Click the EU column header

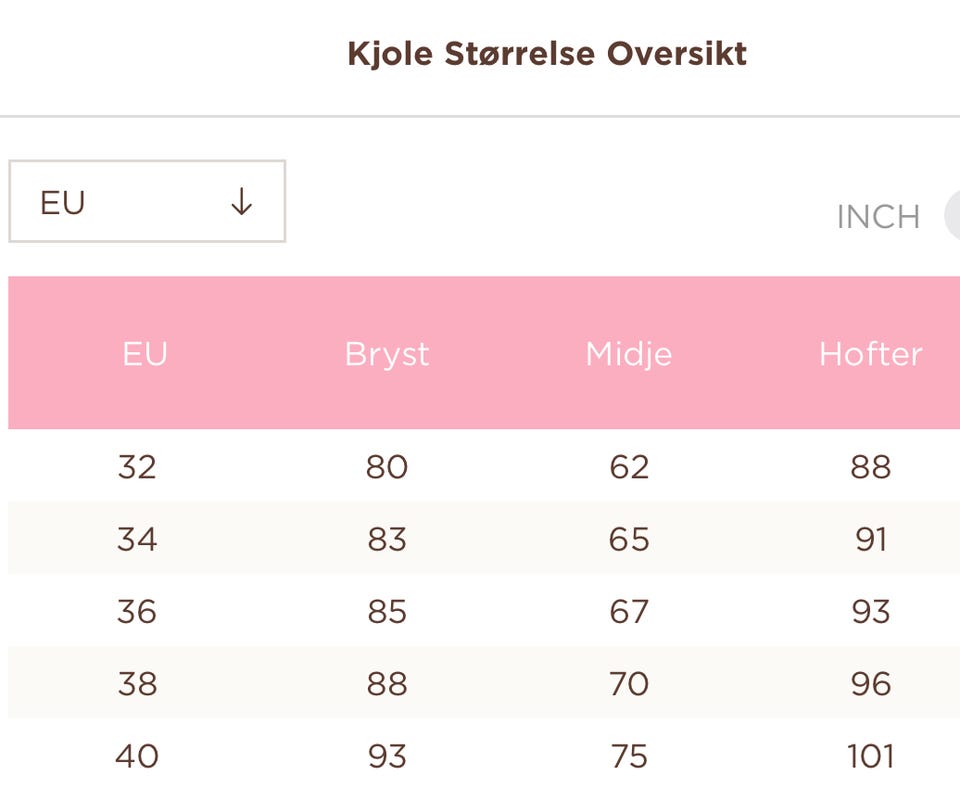[x=145, y=354]
